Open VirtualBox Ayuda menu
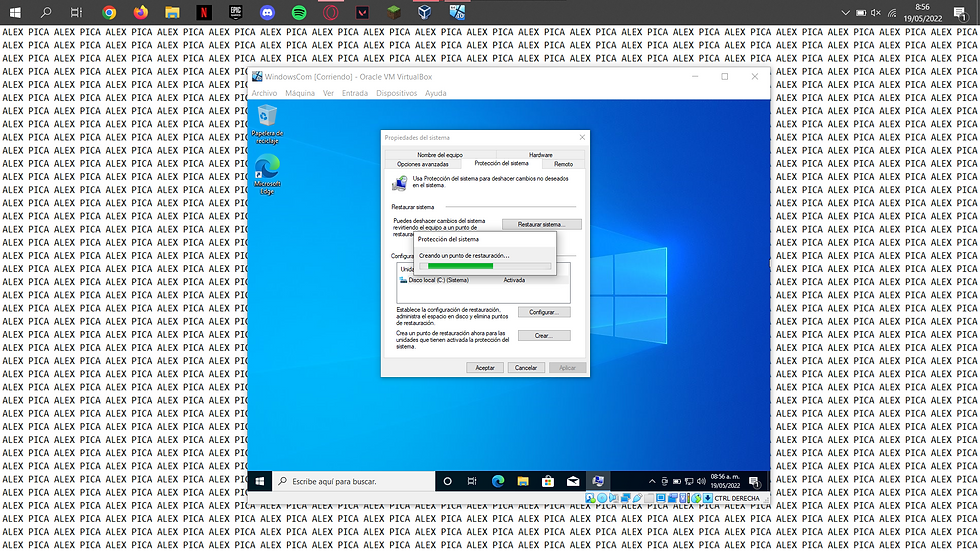This screenshot has width=980, height=551. [x=436, y=93]
